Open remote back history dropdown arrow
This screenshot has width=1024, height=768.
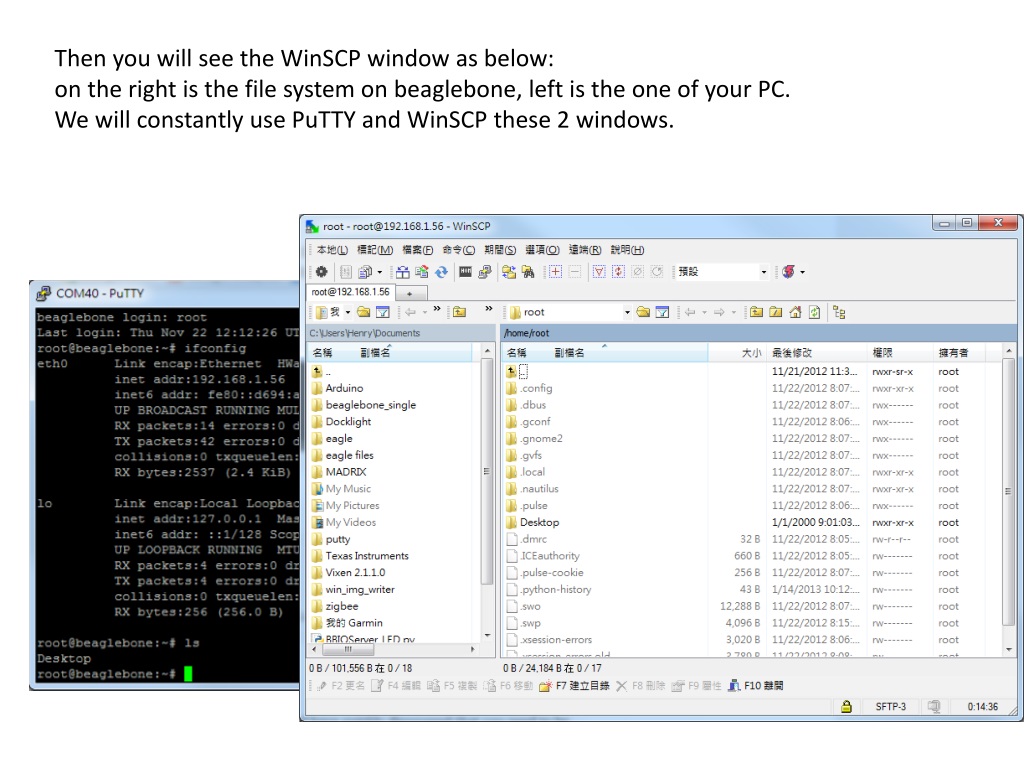704,312
